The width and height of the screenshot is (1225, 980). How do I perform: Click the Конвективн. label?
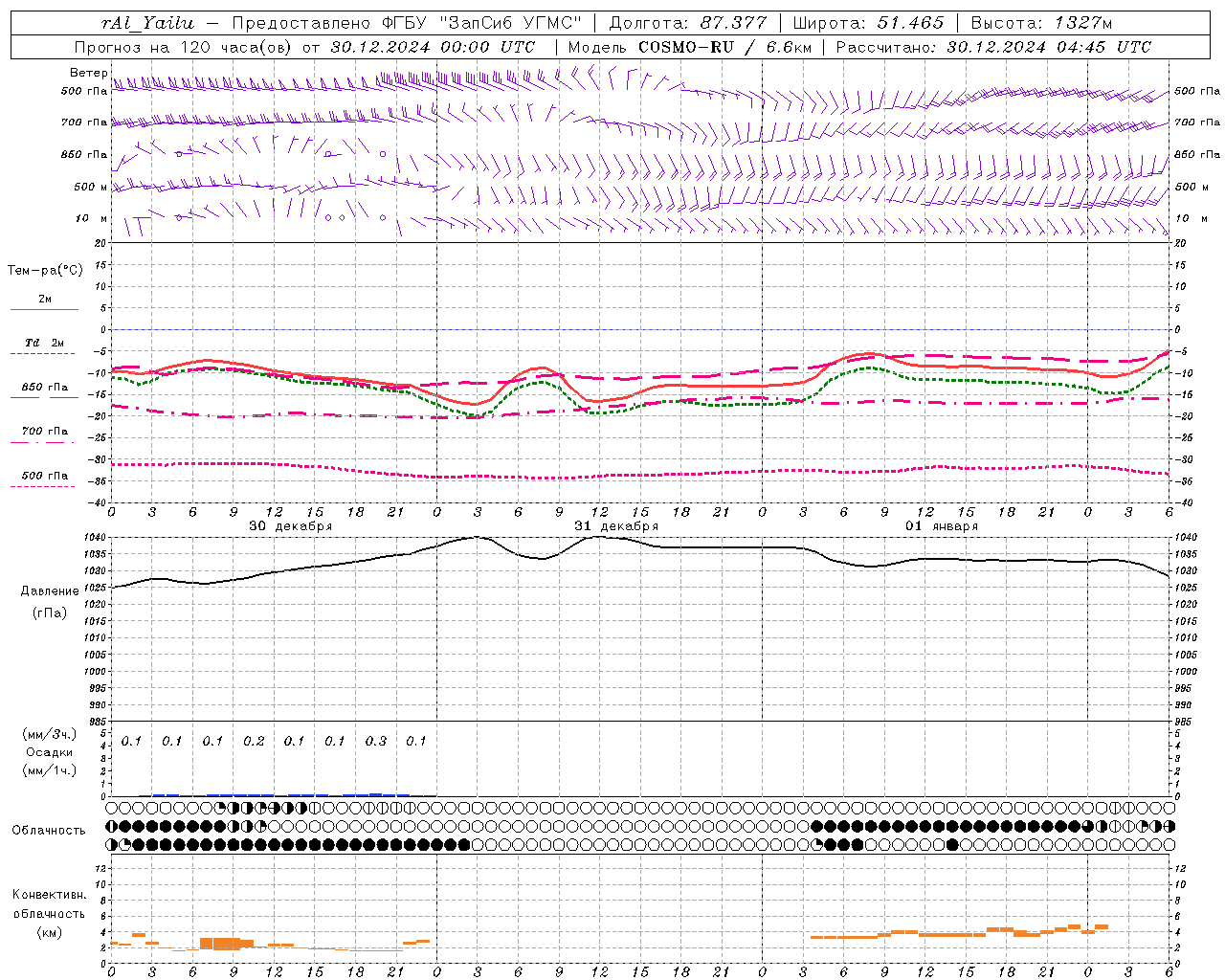[50, 895]
